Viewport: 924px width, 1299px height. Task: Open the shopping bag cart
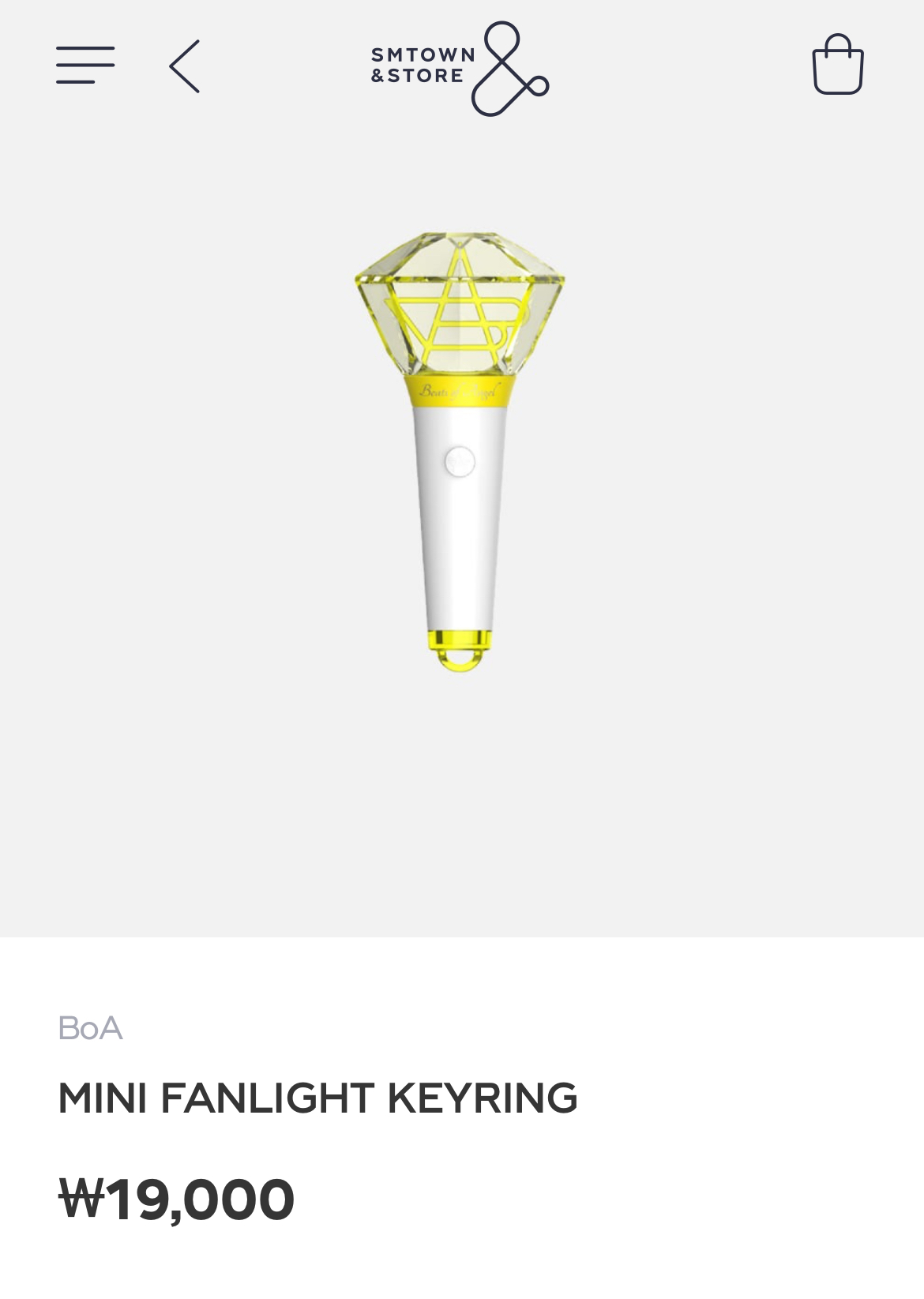[838, 65]
